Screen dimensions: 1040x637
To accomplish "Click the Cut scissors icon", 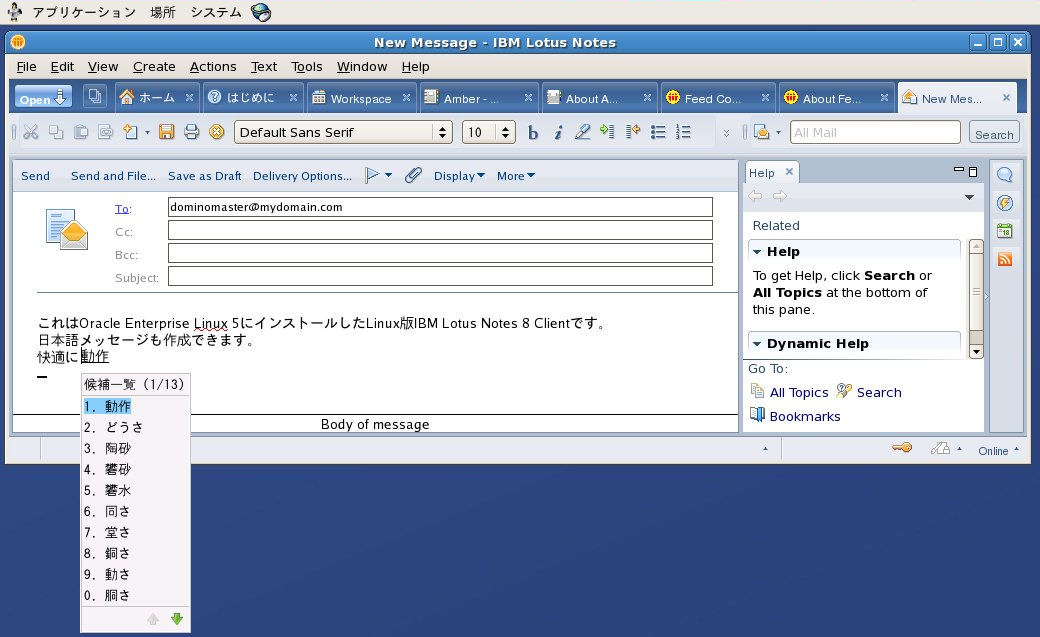I will 31,132.
